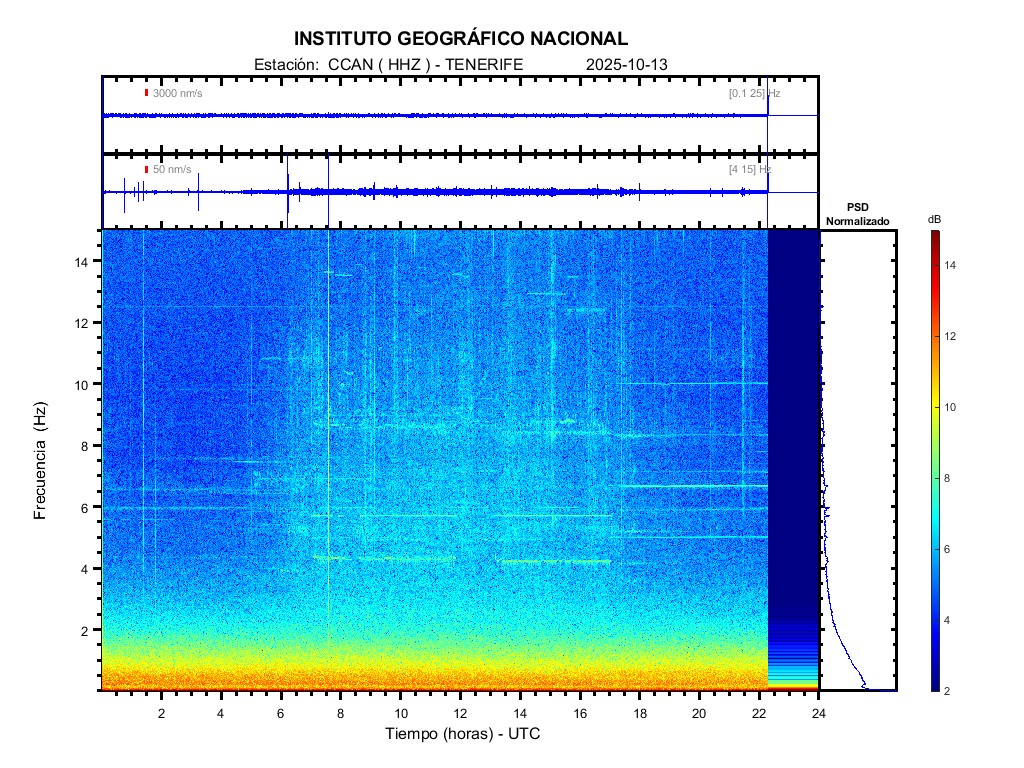Image resolution: width=1024 pixels, height=768 pixels.
Task: Click the red top of the dB colorbar
Action: tap(934, 235)
